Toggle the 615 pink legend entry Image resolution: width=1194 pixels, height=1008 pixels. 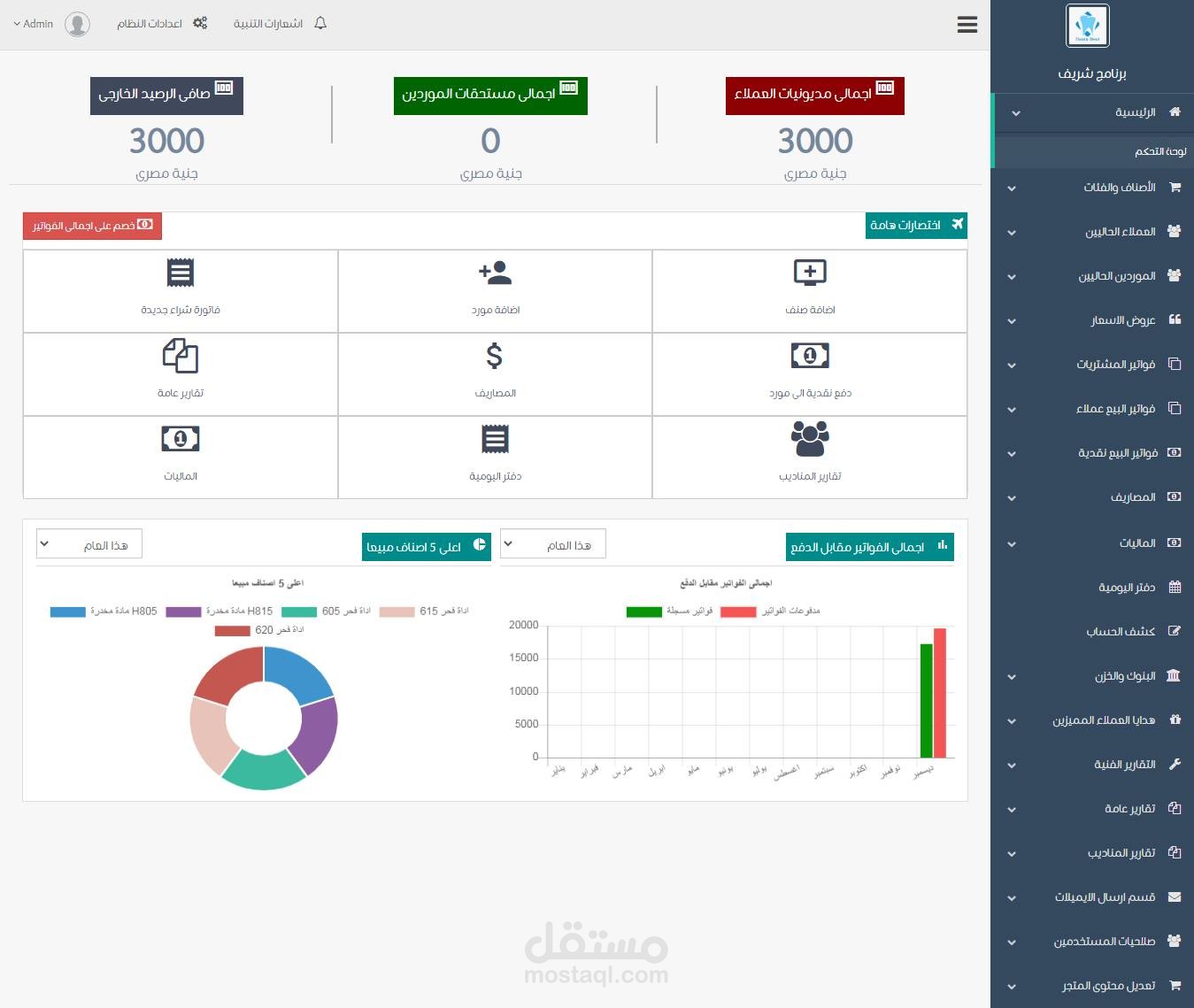pos(424,612)
